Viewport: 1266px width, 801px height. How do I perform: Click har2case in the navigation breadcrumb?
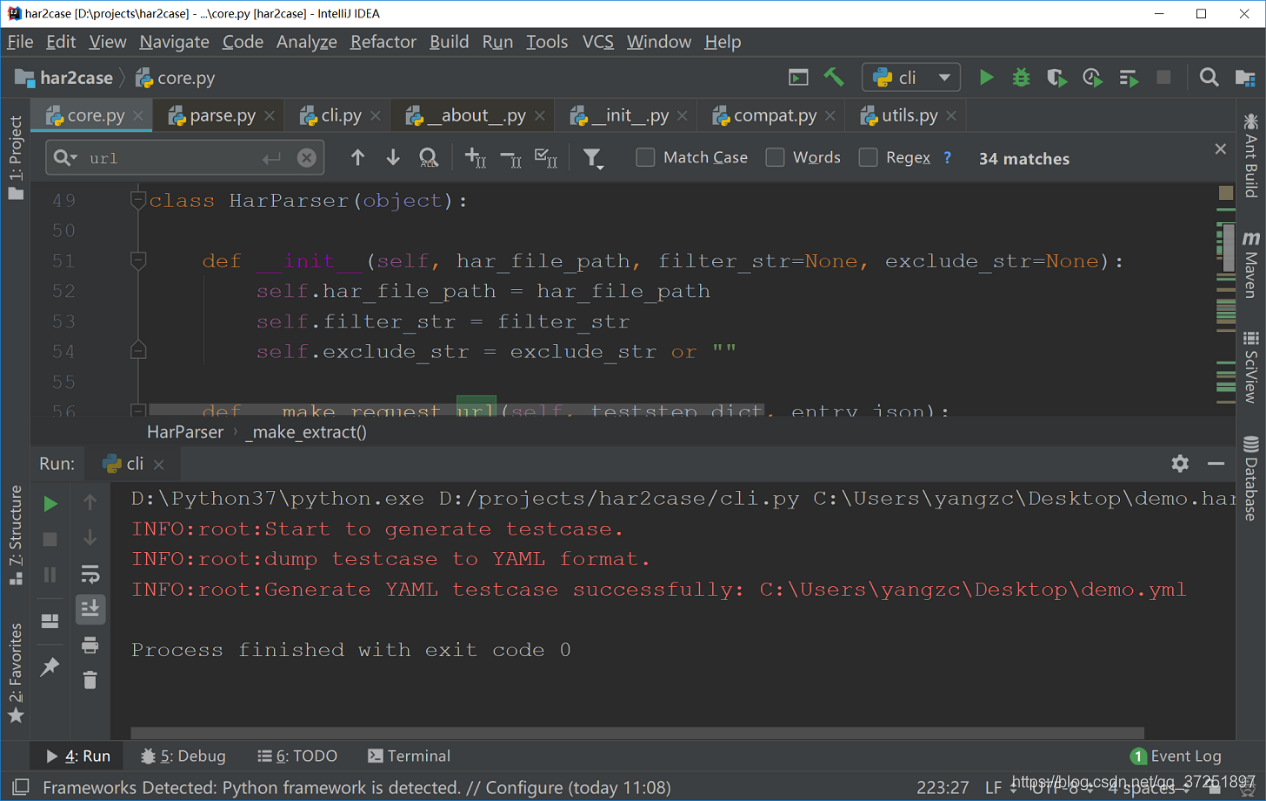click(64, 78)
